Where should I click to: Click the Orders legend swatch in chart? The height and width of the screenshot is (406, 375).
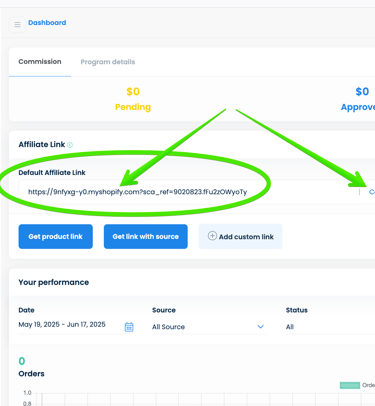pos(350,385)
